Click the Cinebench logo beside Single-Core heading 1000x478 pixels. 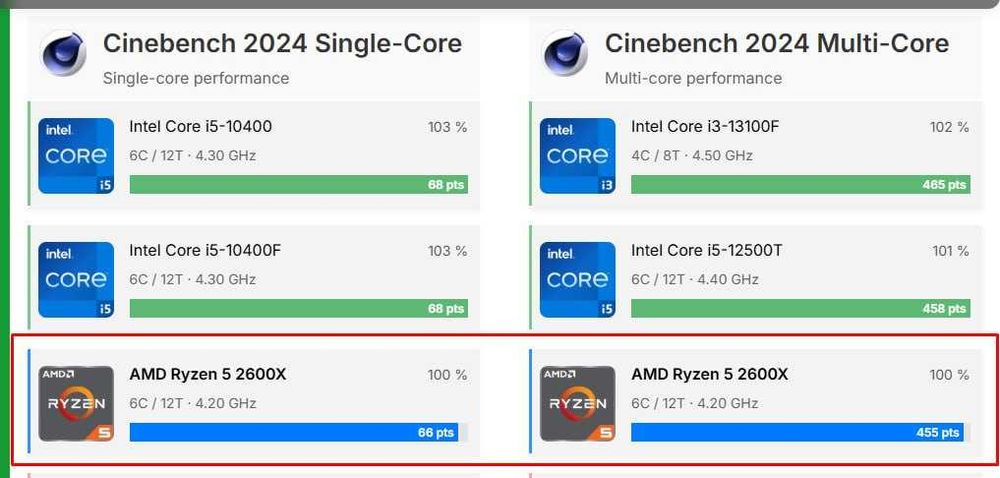point(63,53)
